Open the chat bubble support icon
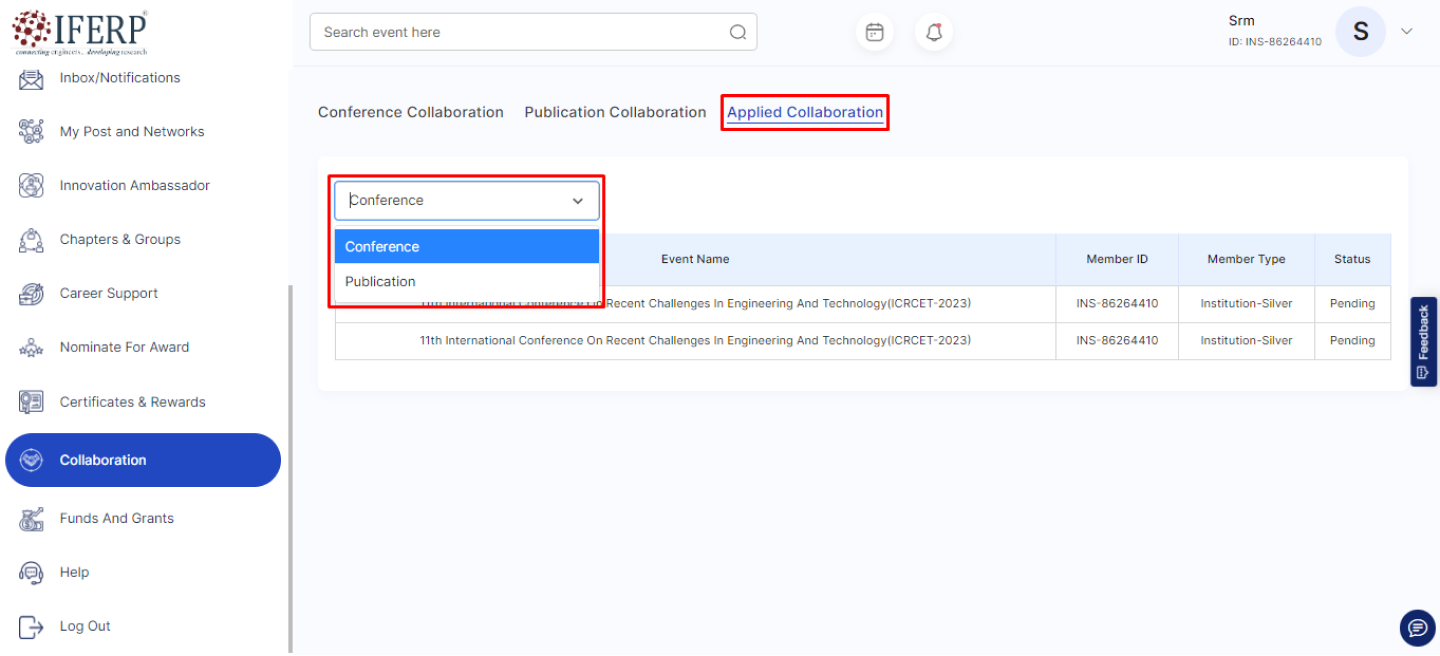This screenshot has width=1440, height=656. (x=1417, y=628)
